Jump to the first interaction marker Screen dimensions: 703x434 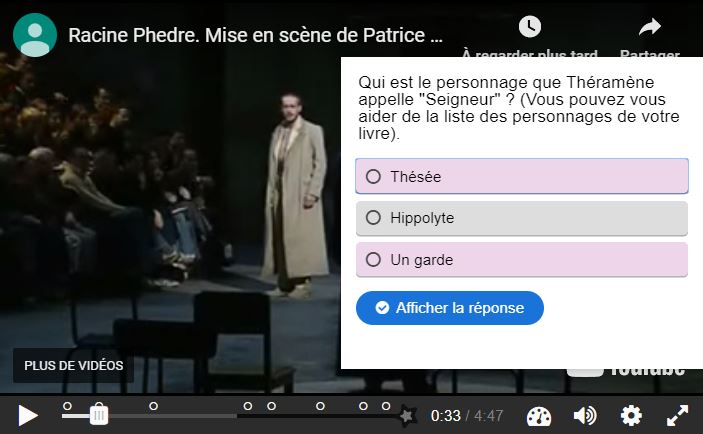(x=67, y=406)
